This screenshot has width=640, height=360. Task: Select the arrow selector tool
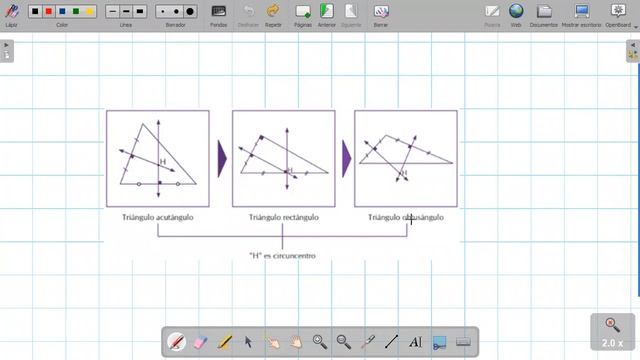pos(248,342)
